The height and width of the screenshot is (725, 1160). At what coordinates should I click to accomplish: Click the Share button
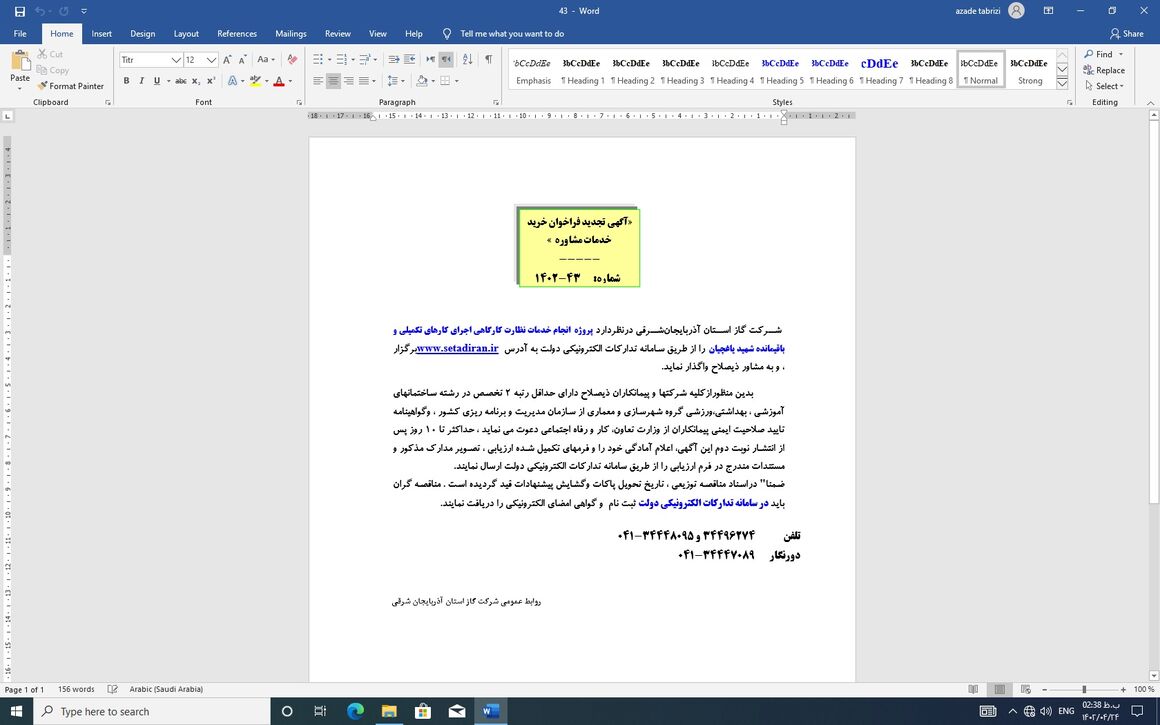pyautogui.click(x=1127, y=33)
